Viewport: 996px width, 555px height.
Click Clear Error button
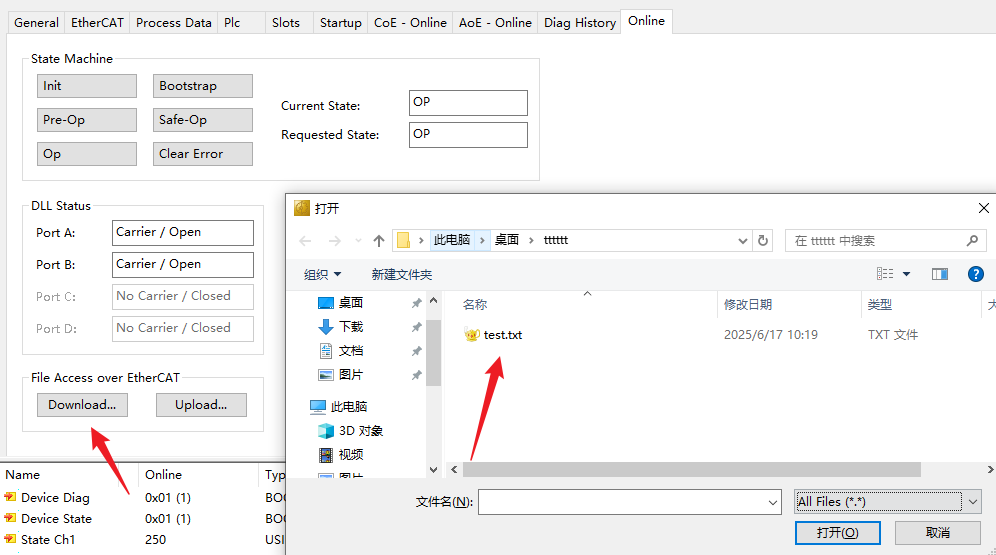[x=203, y=154]
